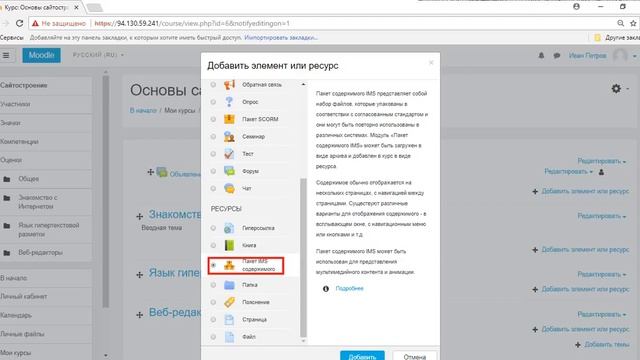The height and width of the screenshot is (360, 640).
Task: Click the Пакет SCORM box icon
Action: pyautogui.click(x=229, y=119)
